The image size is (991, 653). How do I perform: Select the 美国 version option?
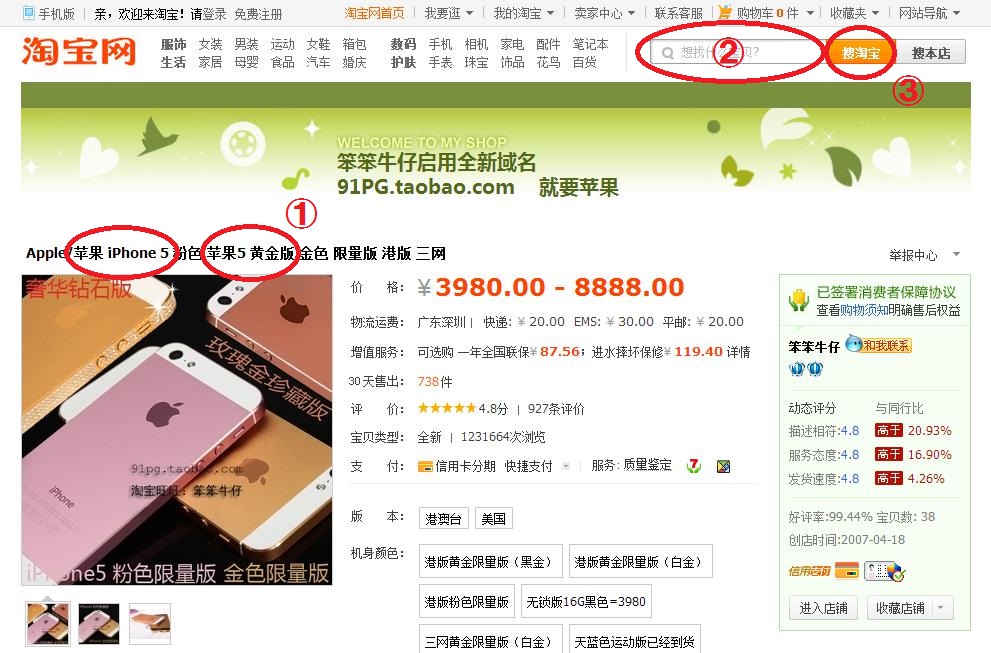(494, 519)
